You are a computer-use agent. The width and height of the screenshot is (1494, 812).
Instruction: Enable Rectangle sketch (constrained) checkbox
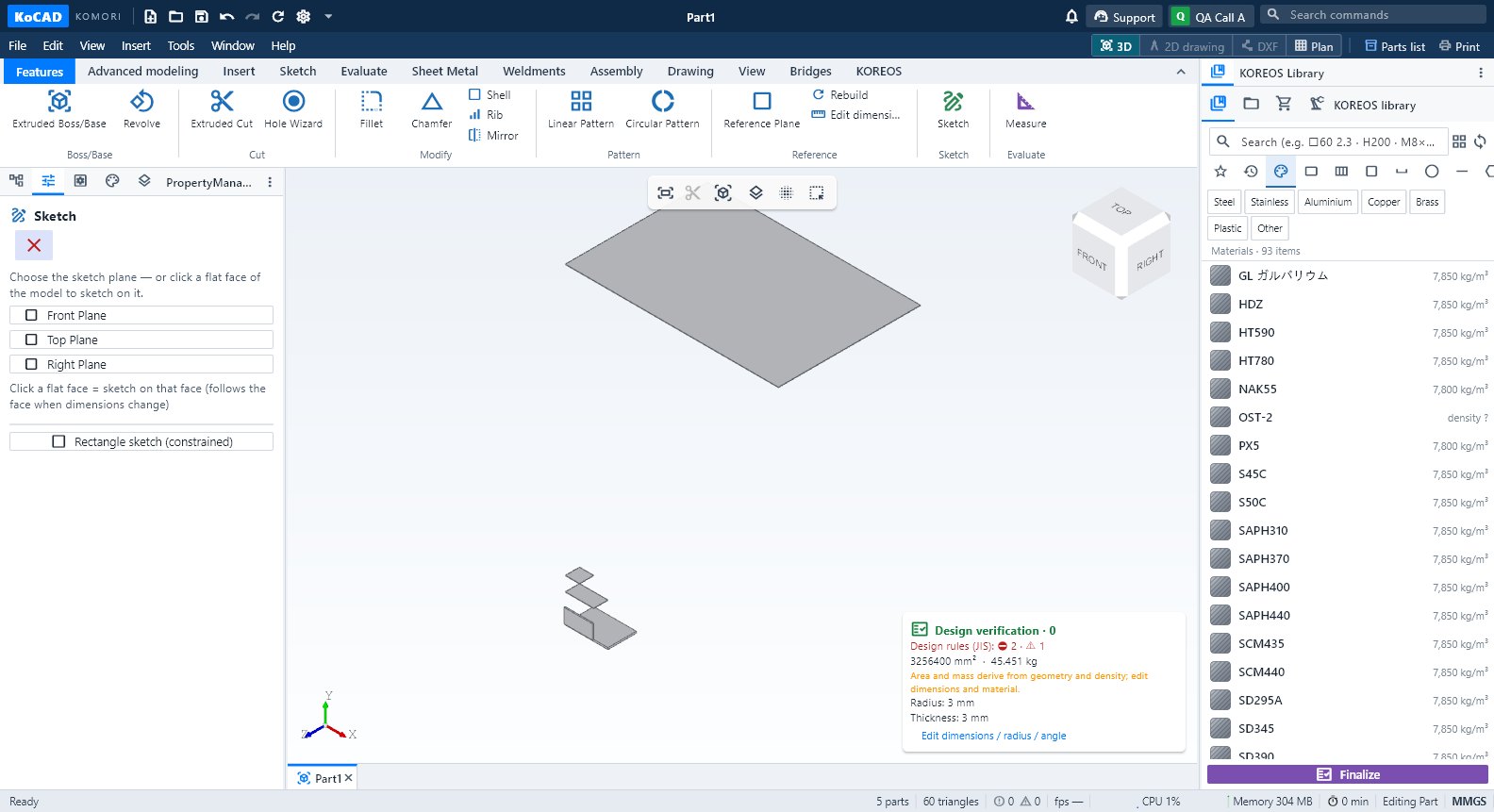pyautogui.click(x=141, y=441)
